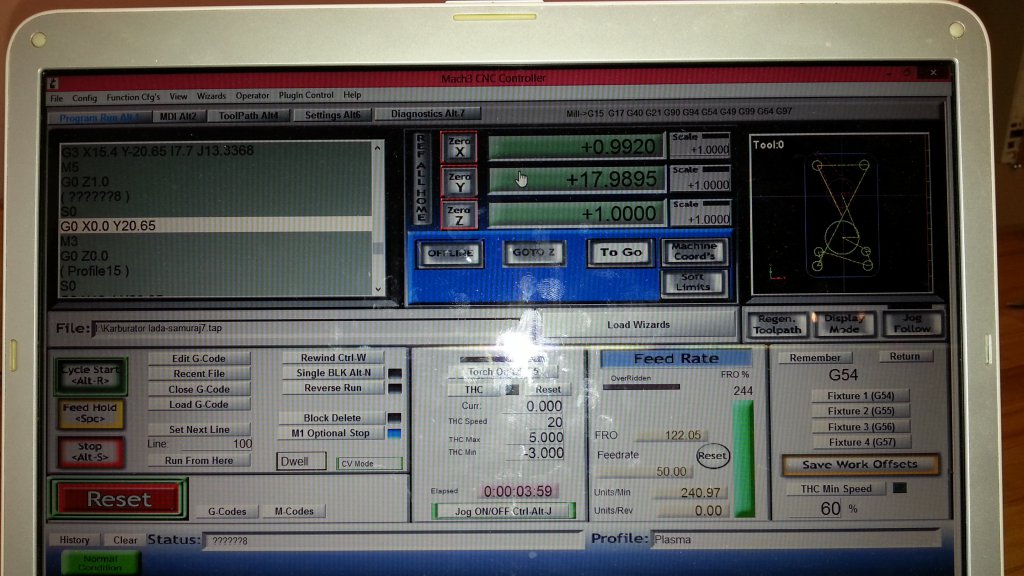Toggle Soft Limits
The width and height of the screenshot is (1024, 576).
coord(693,282)
